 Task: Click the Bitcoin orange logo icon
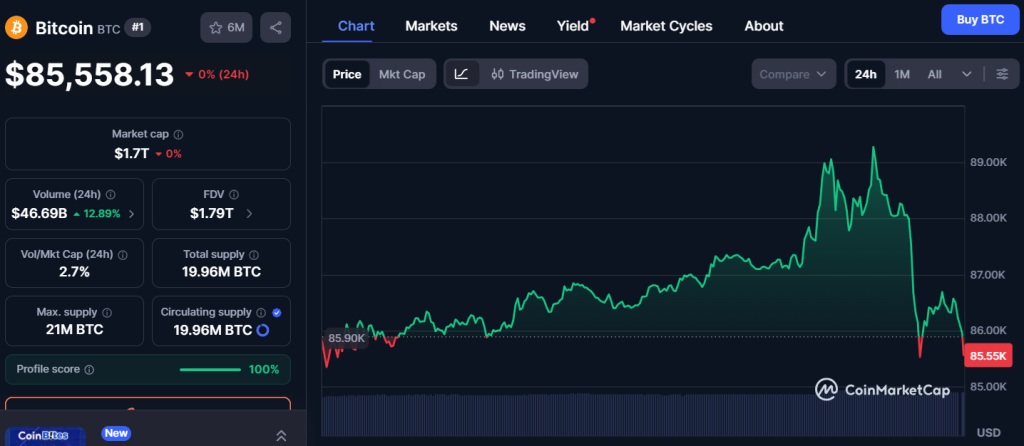(16, 27)
